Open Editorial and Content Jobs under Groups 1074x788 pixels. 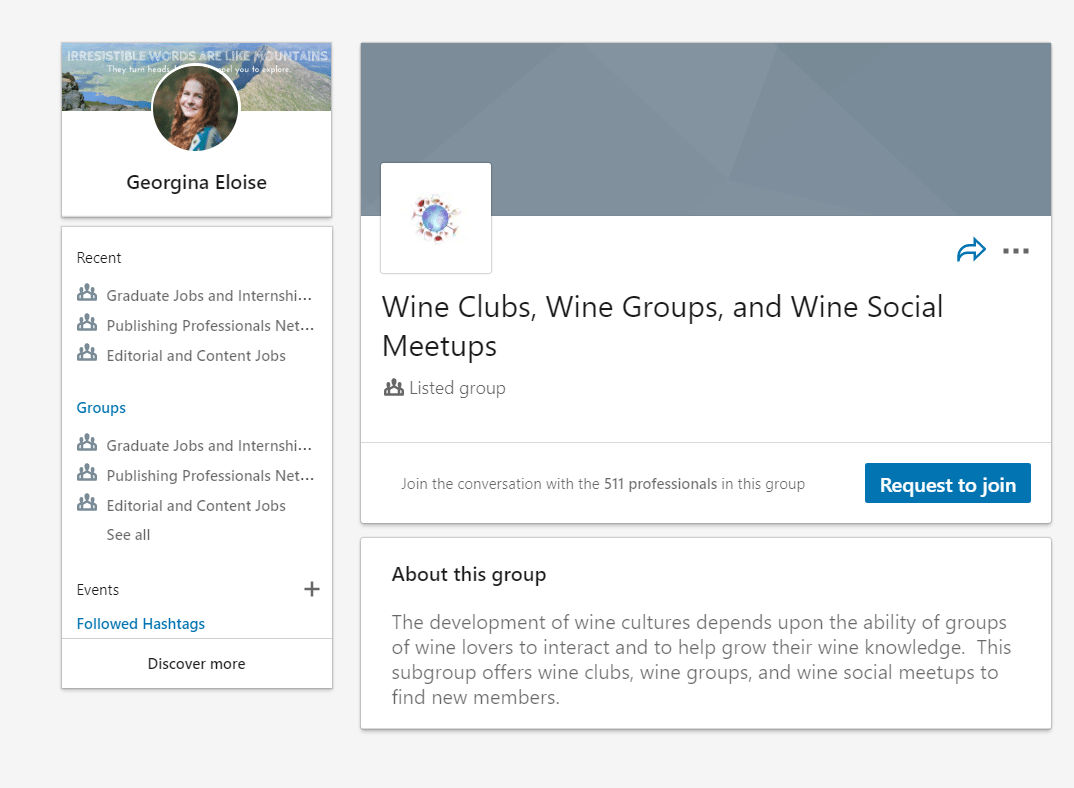coord(196,506)
